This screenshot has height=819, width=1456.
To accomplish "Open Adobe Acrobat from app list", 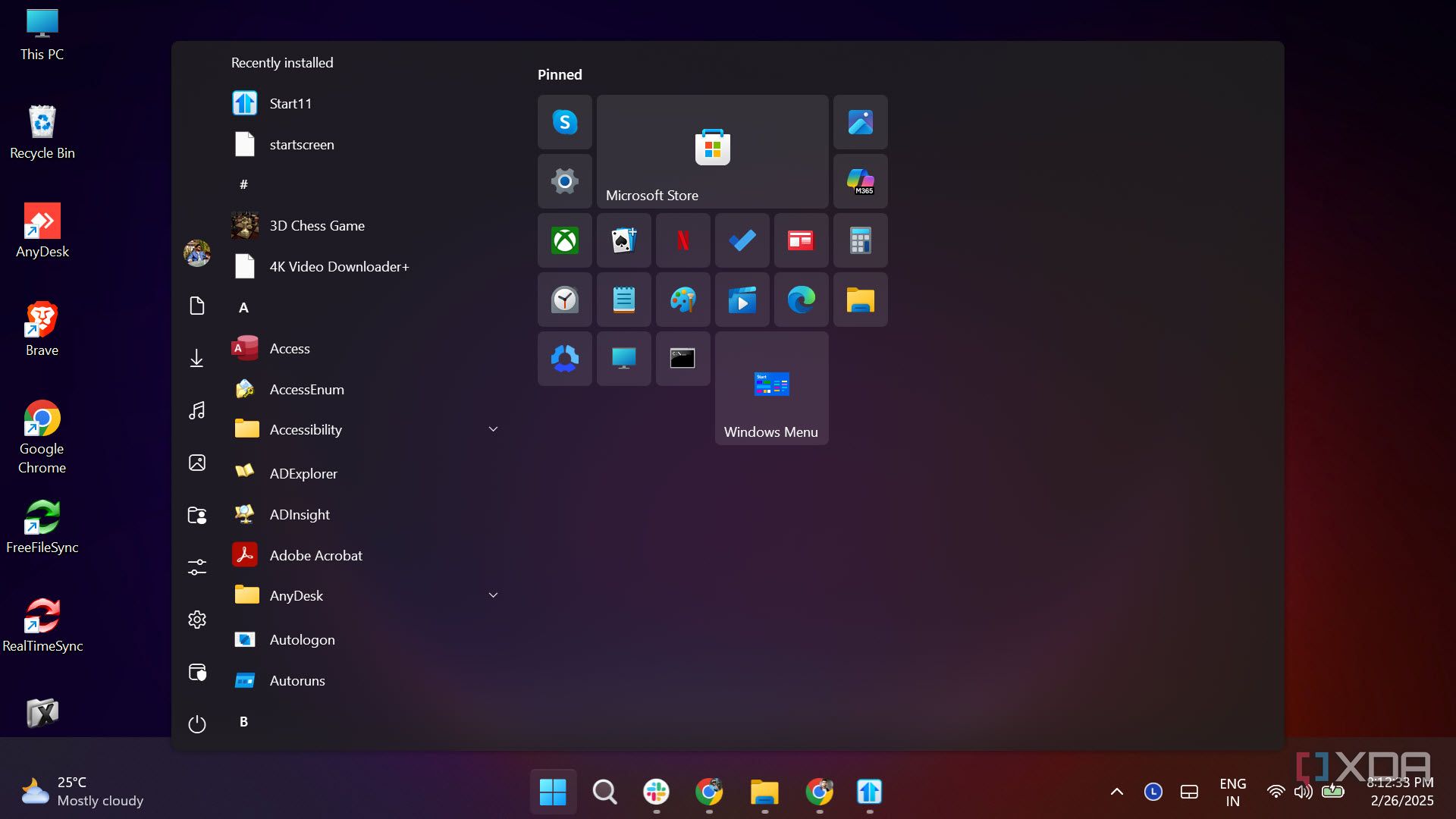I will coord(315,555).
